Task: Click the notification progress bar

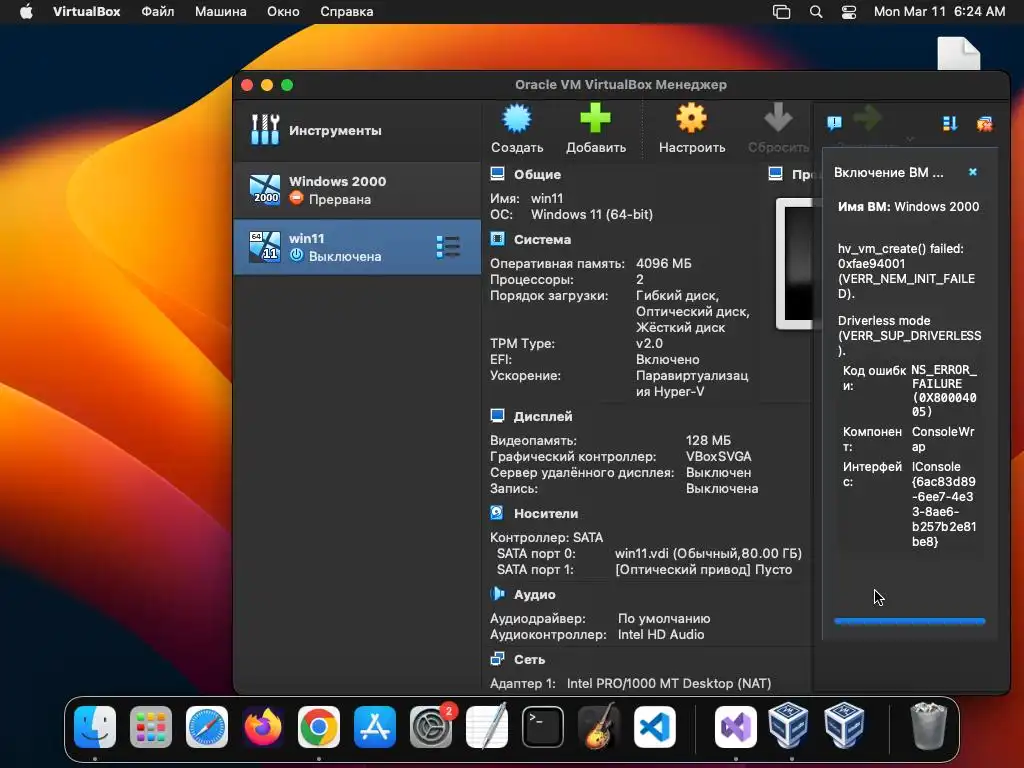Action: pos(910,621)
